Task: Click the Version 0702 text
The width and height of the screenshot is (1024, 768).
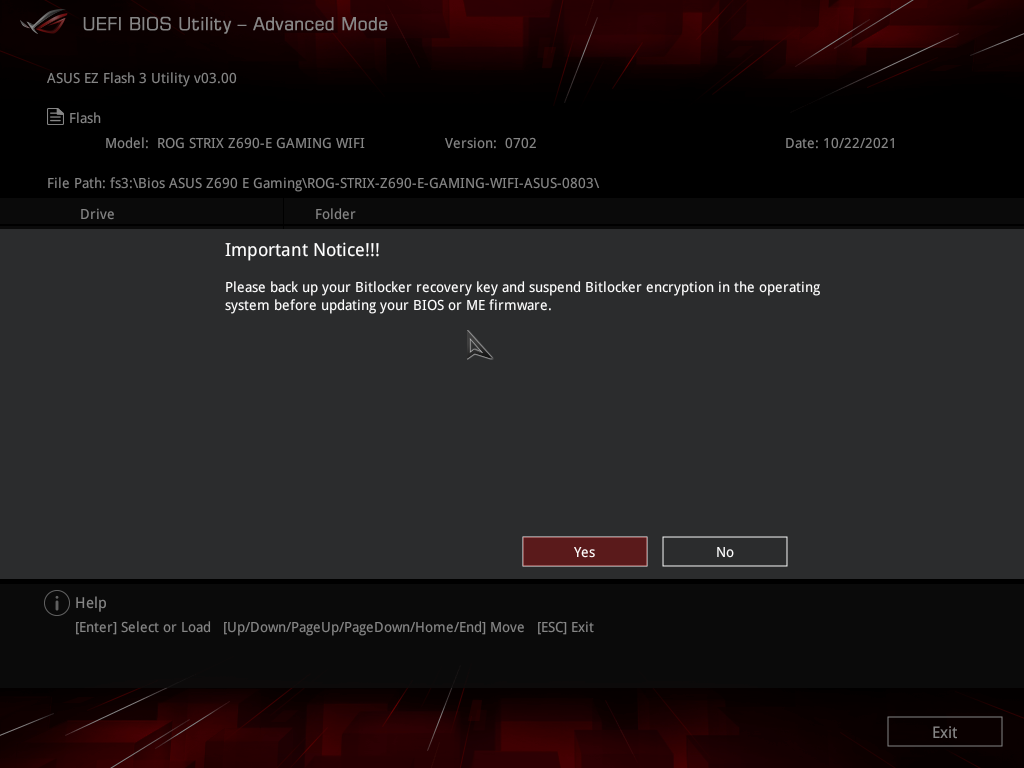Action: [x=490, y=143]
